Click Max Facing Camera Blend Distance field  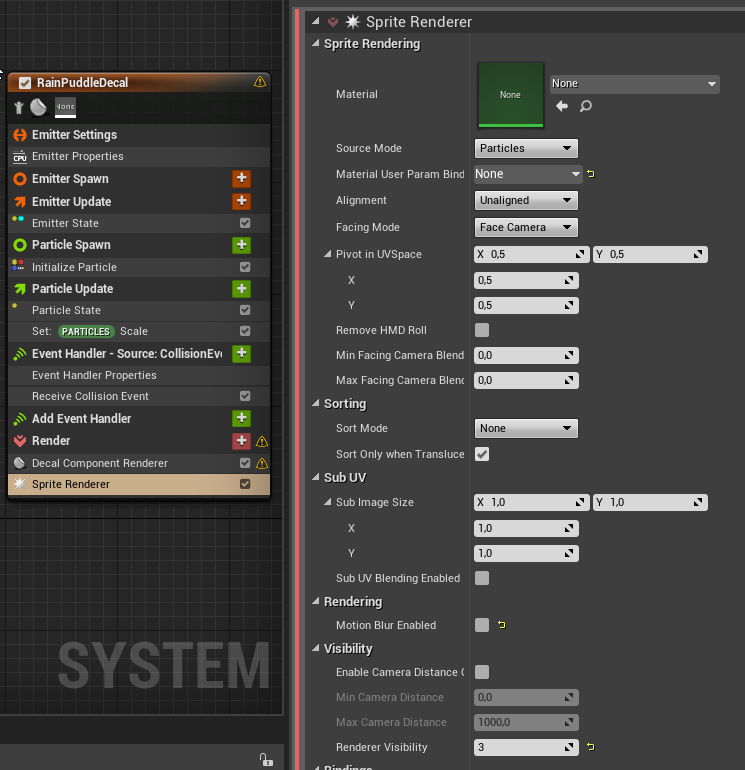(526, 380)
